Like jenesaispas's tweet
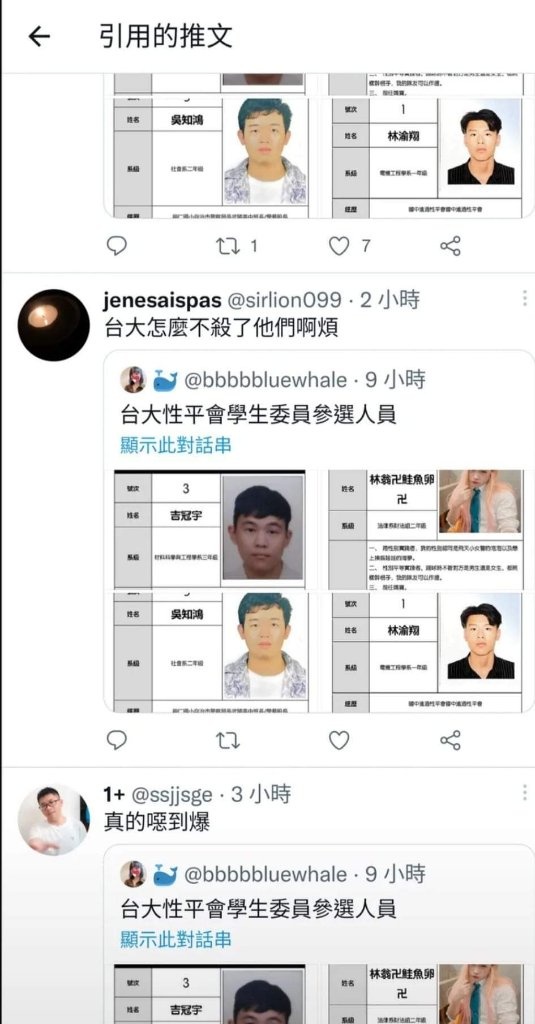535x1024 pixels. tap(338, 740)
